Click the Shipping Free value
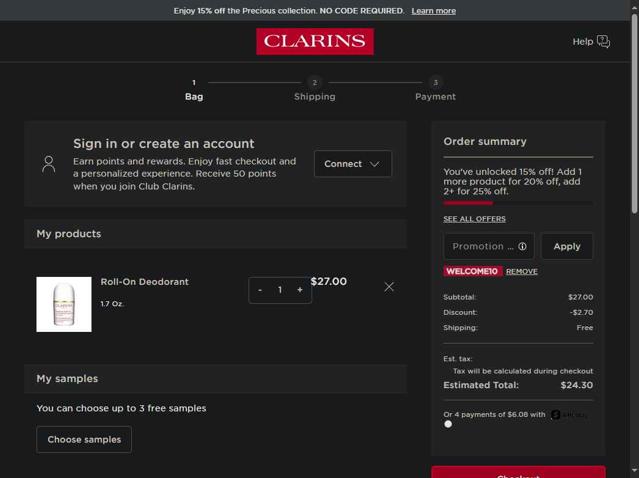The height and width of the screenshot is (478, 639). (x=585, y=328)
